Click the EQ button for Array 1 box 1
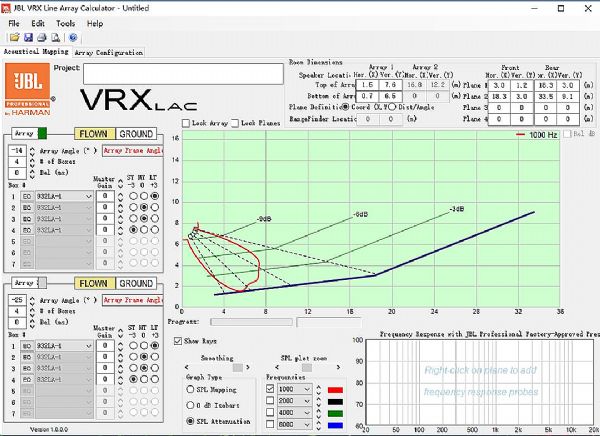 [x=27, y=196]
